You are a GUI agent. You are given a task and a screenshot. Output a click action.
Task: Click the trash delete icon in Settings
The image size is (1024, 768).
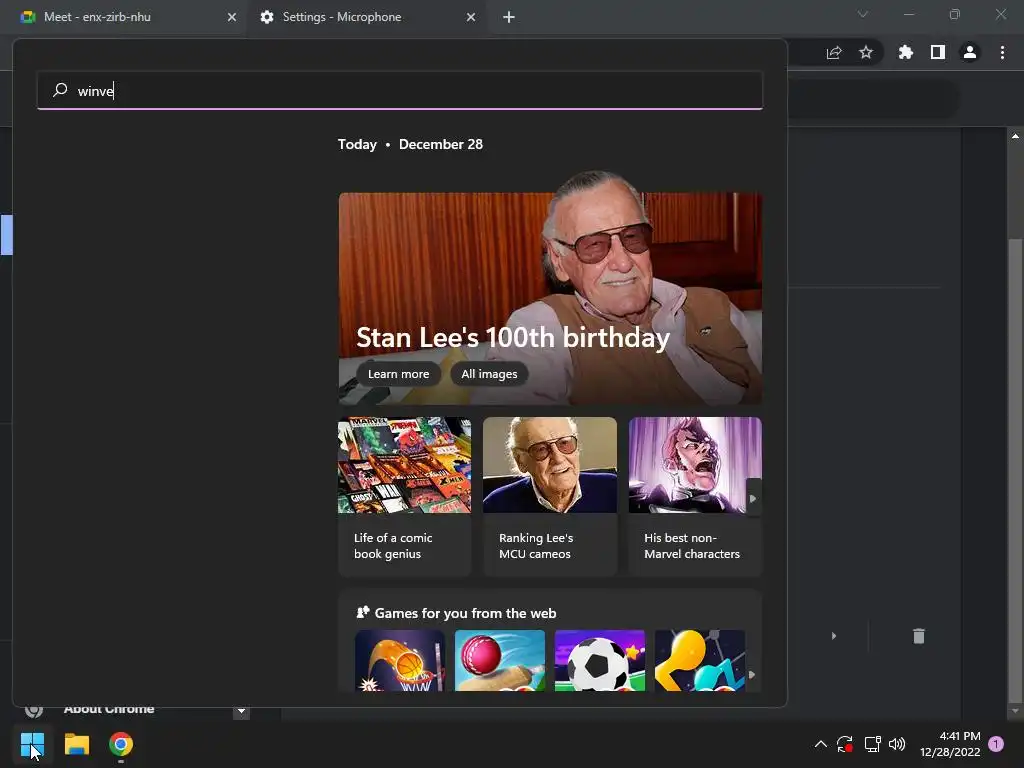click(x=919, y=635)
